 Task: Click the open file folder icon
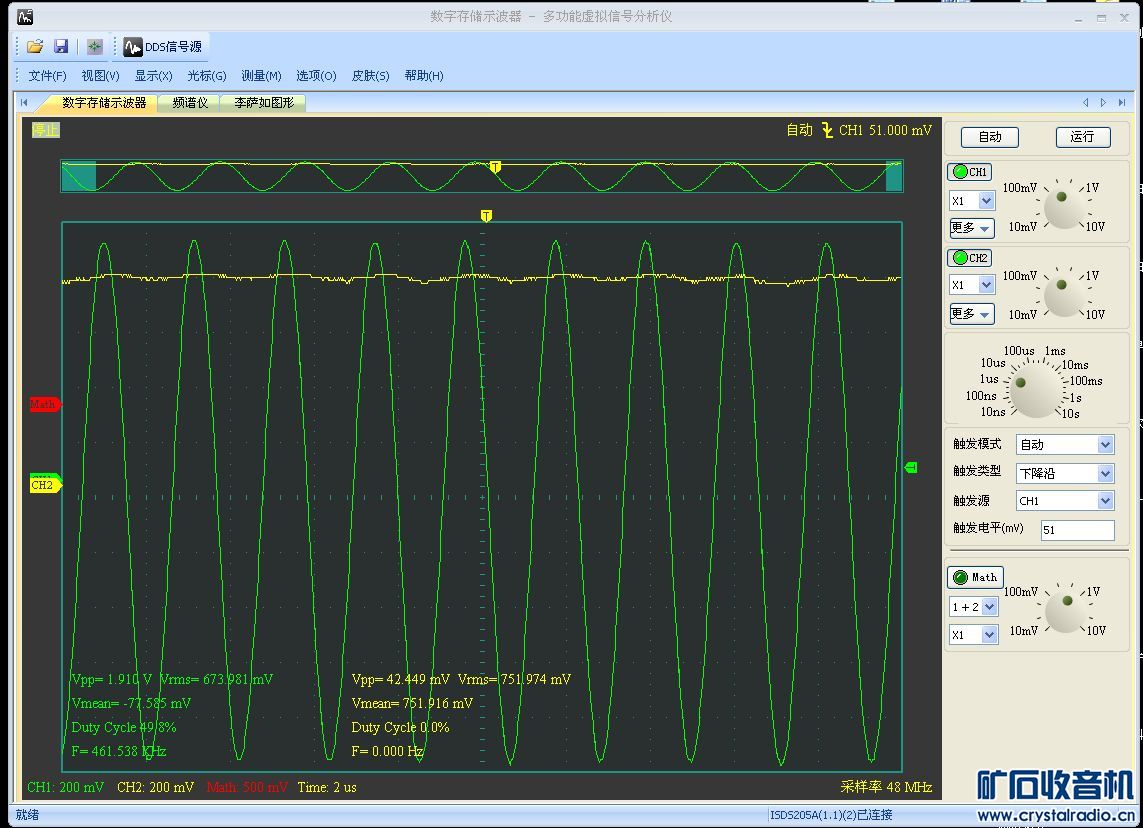coord(35,46)
